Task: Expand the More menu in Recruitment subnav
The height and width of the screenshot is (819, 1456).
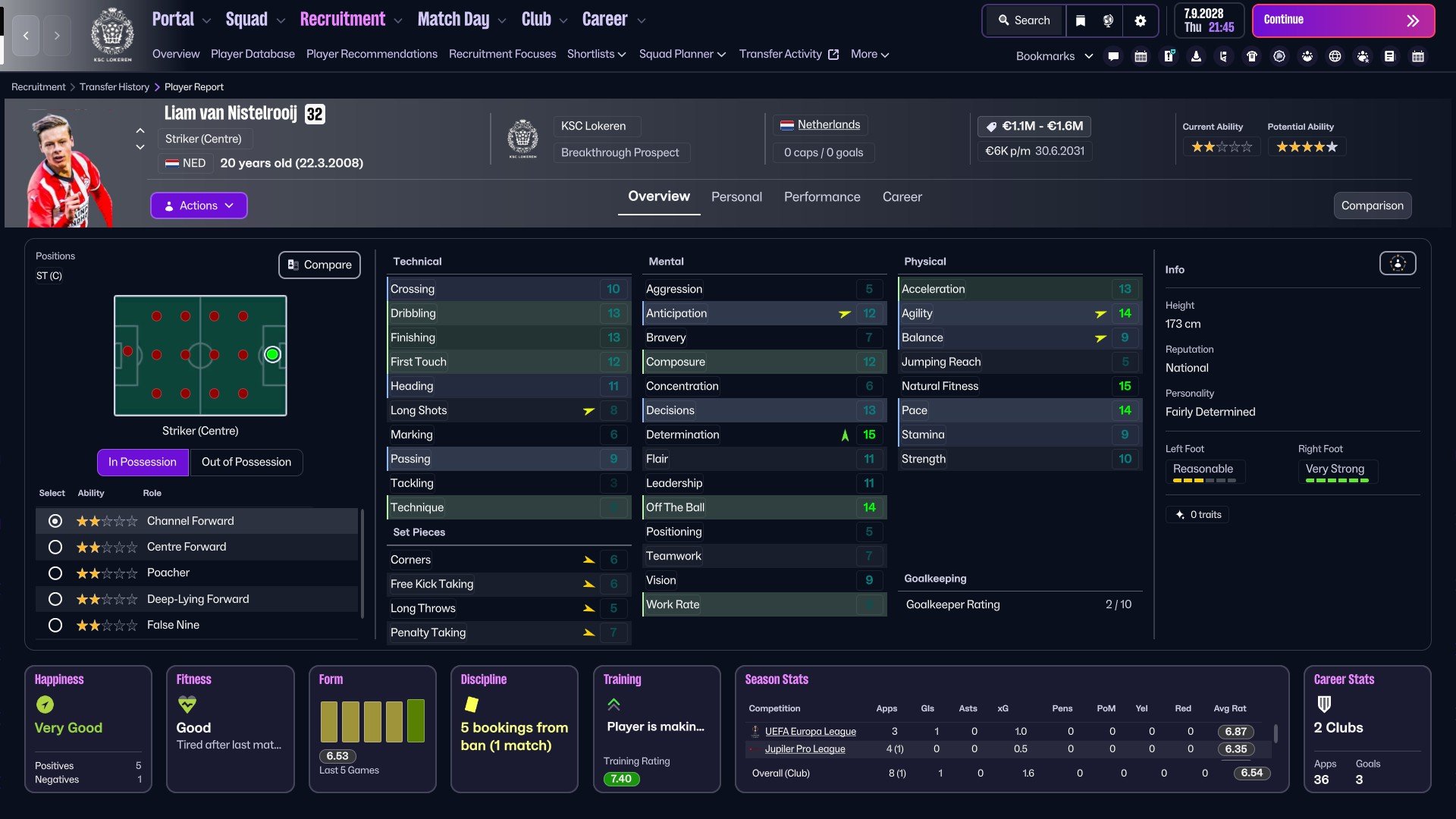Action: point(870,54)
